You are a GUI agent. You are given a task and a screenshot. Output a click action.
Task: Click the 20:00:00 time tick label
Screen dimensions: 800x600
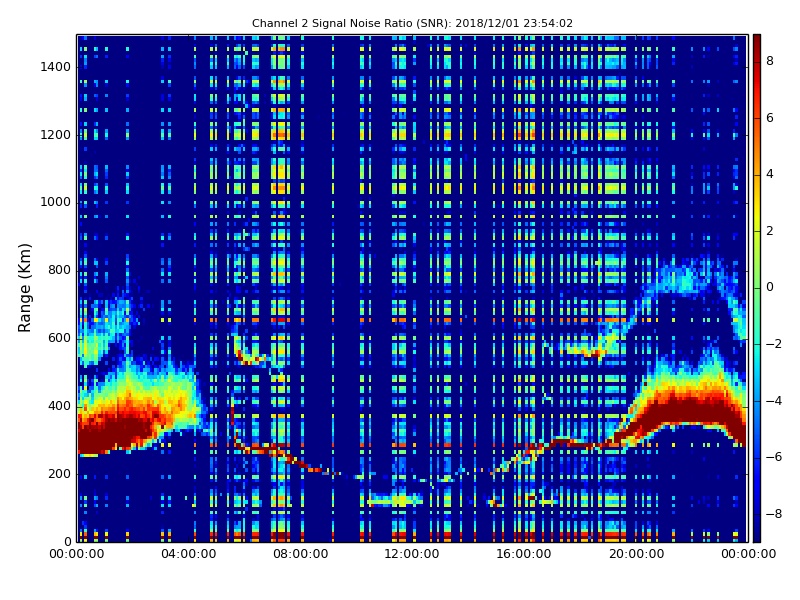[x=636, y=554]
